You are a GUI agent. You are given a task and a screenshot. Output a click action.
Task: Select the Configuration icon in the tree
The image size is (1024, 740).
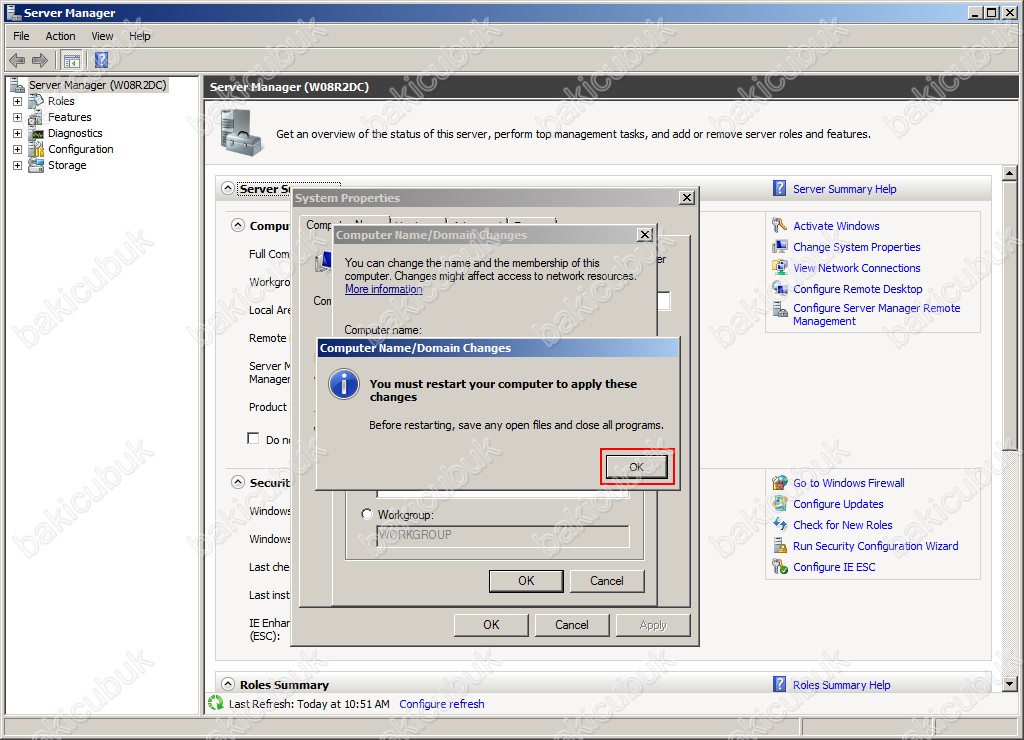pyautogui.click(x=36, y=150)
